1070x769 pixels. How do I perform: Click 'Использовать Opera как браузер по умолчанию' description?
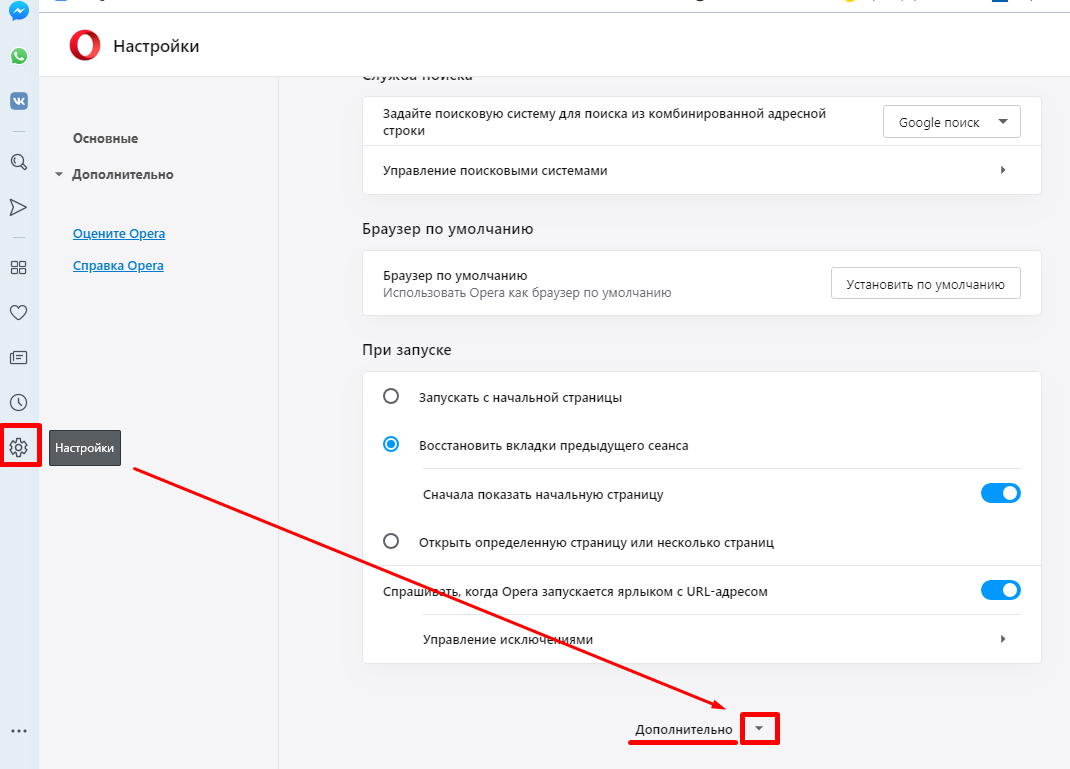pos(527,293)
